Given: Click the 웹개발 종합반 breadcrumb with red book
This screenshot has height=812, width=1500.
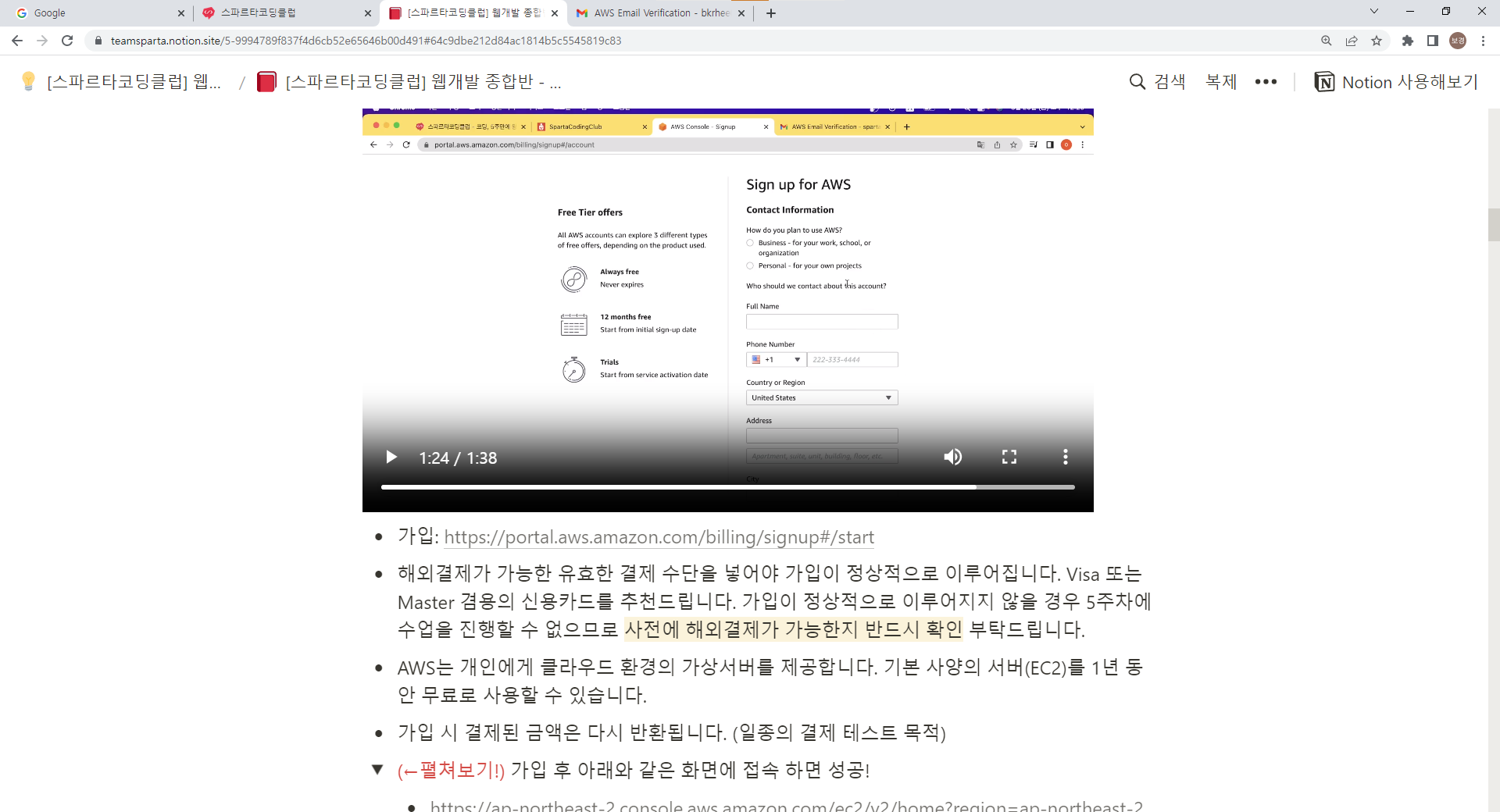Looking at the screenshot, I should 409,82.
